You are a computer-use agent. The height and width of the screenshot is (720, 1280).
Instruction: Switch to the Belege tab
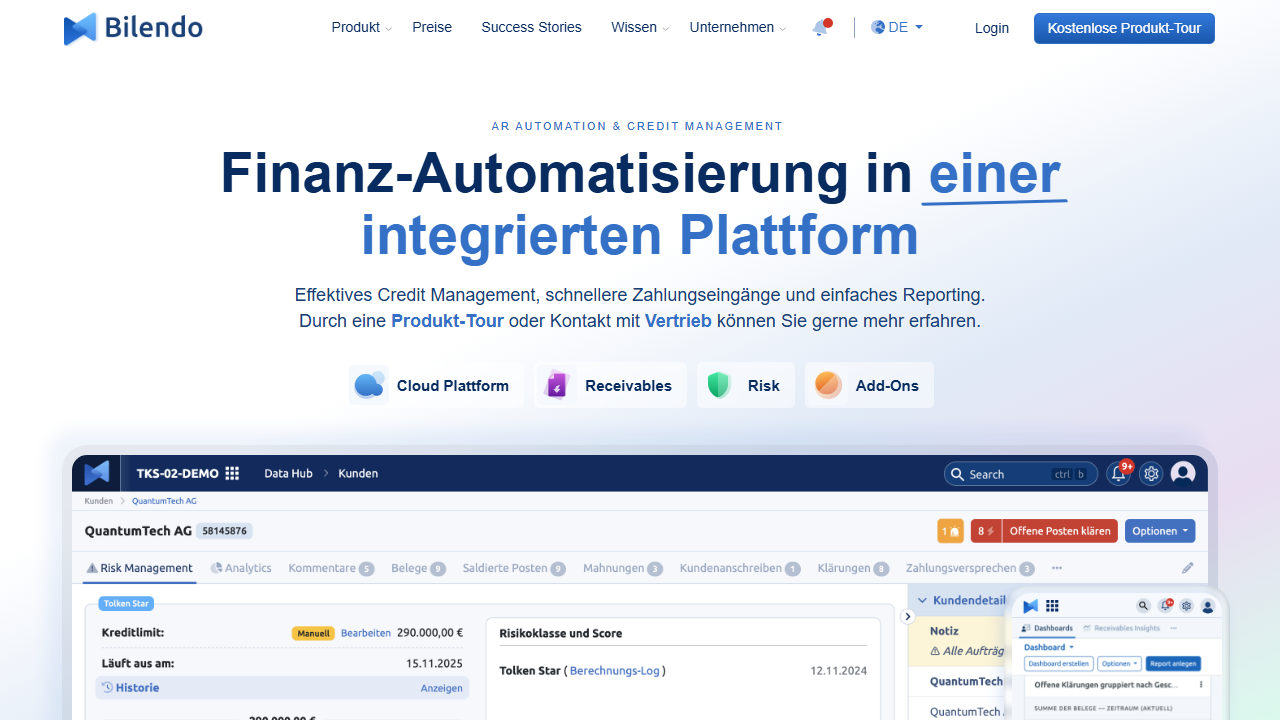[418, 568]
